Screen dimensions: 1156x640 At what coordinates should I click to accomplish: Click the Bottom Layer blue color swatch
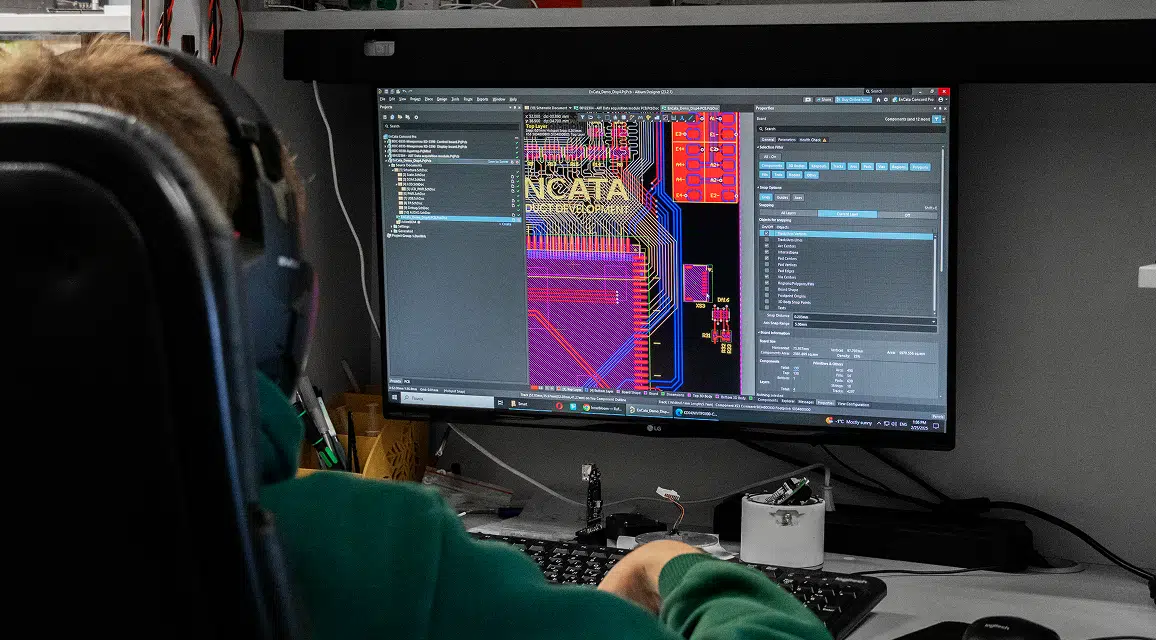(x=586, y=390)
